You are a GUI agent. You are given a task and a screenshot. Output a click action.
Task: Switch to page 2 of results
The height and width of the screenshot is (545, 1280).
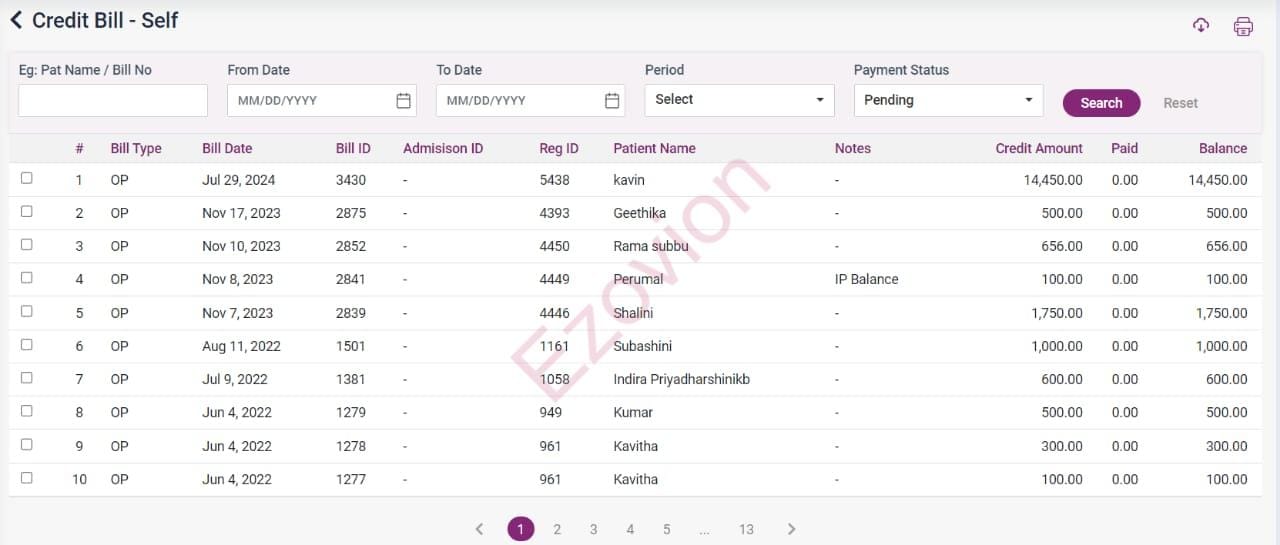(x=557, y=529)
